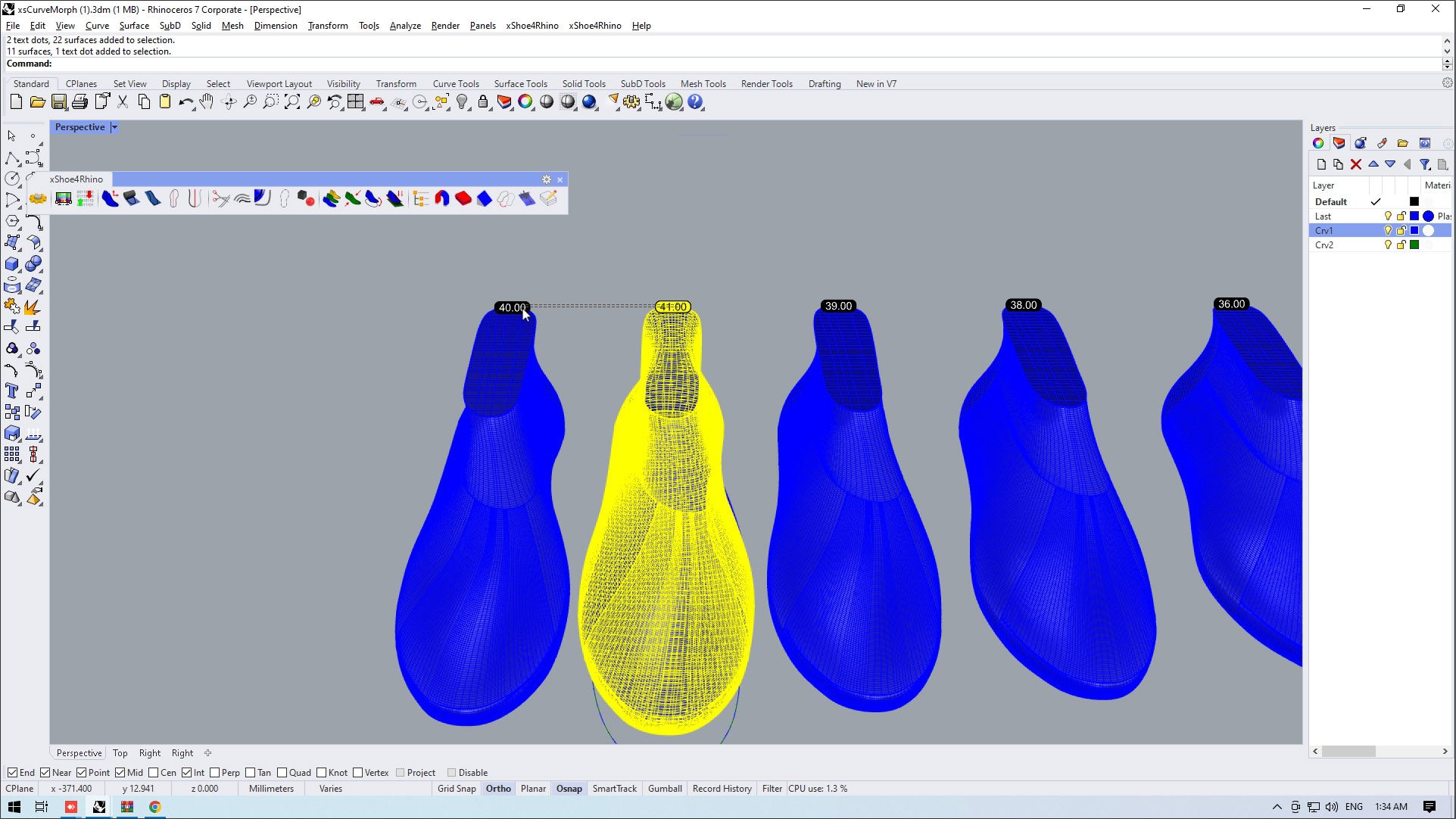Click the Four Viewports layout icon

[356, 102]
